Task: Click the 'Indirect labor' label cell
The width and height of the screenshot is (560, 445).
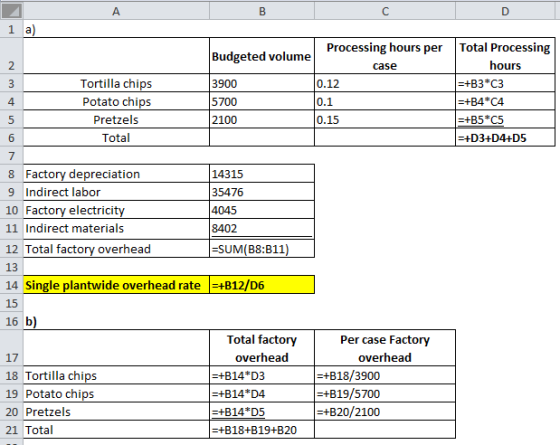Action: (116, 192)
